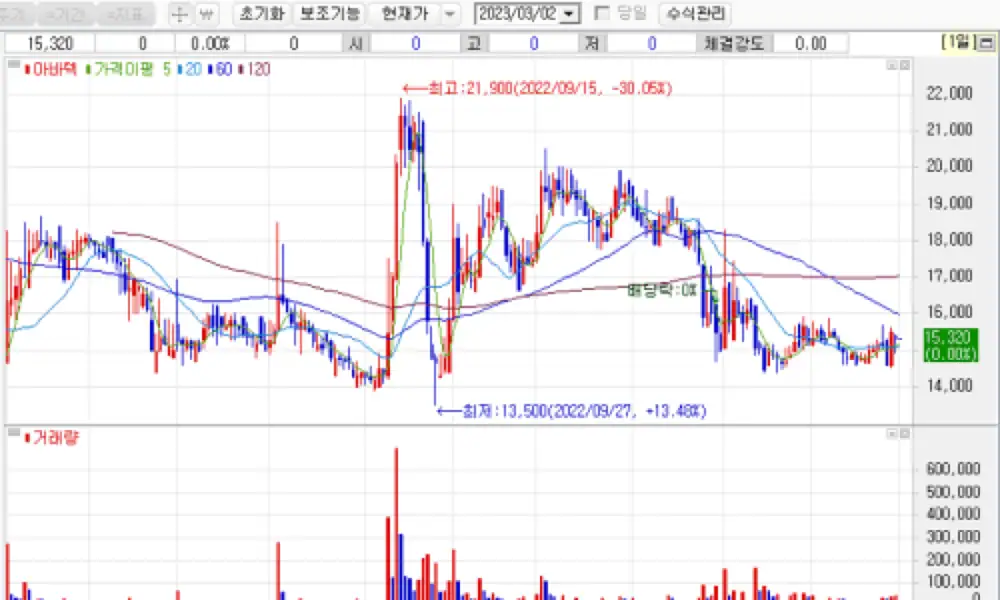The image size is (1000, 600).
Task: Click the 시 open price label
Action: coord(356,43)
